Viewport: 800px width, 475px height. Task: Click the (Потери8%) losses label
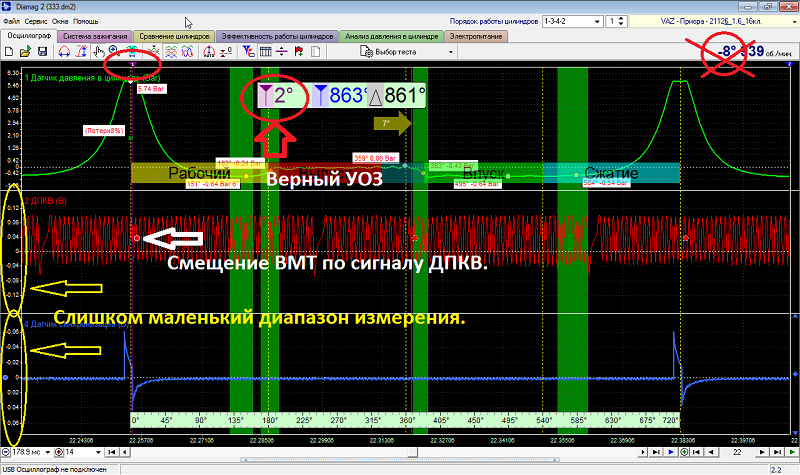[104, 131]
